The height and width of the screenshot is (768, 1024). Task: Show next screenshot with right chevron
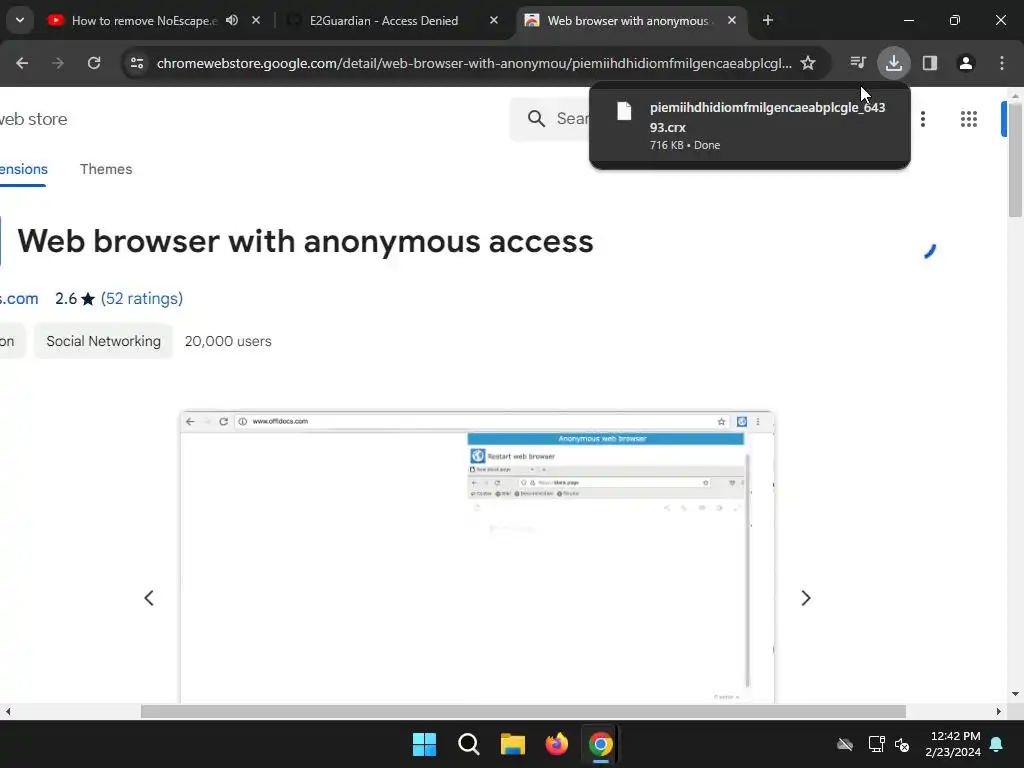coord(806,598)
